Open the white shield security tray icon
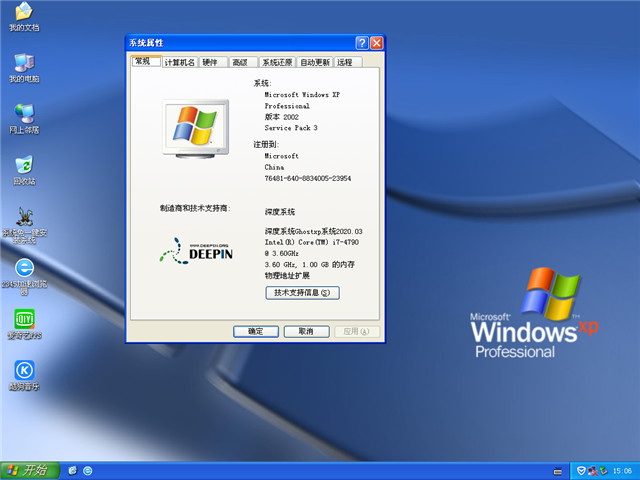 click(x=581, y=471)
